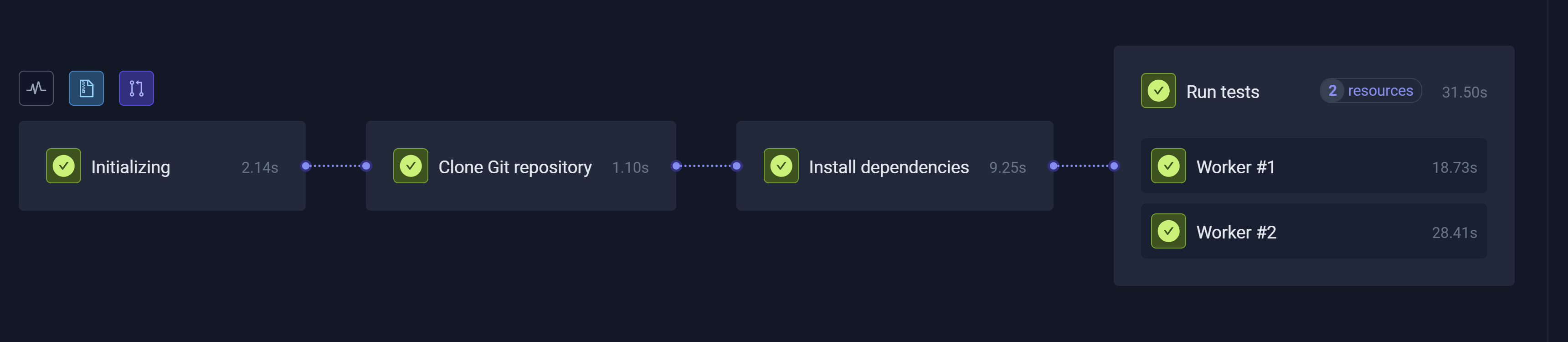Click the Install dependencies status check icon
The image size is (1568, 342).
[x=781, y=166]
